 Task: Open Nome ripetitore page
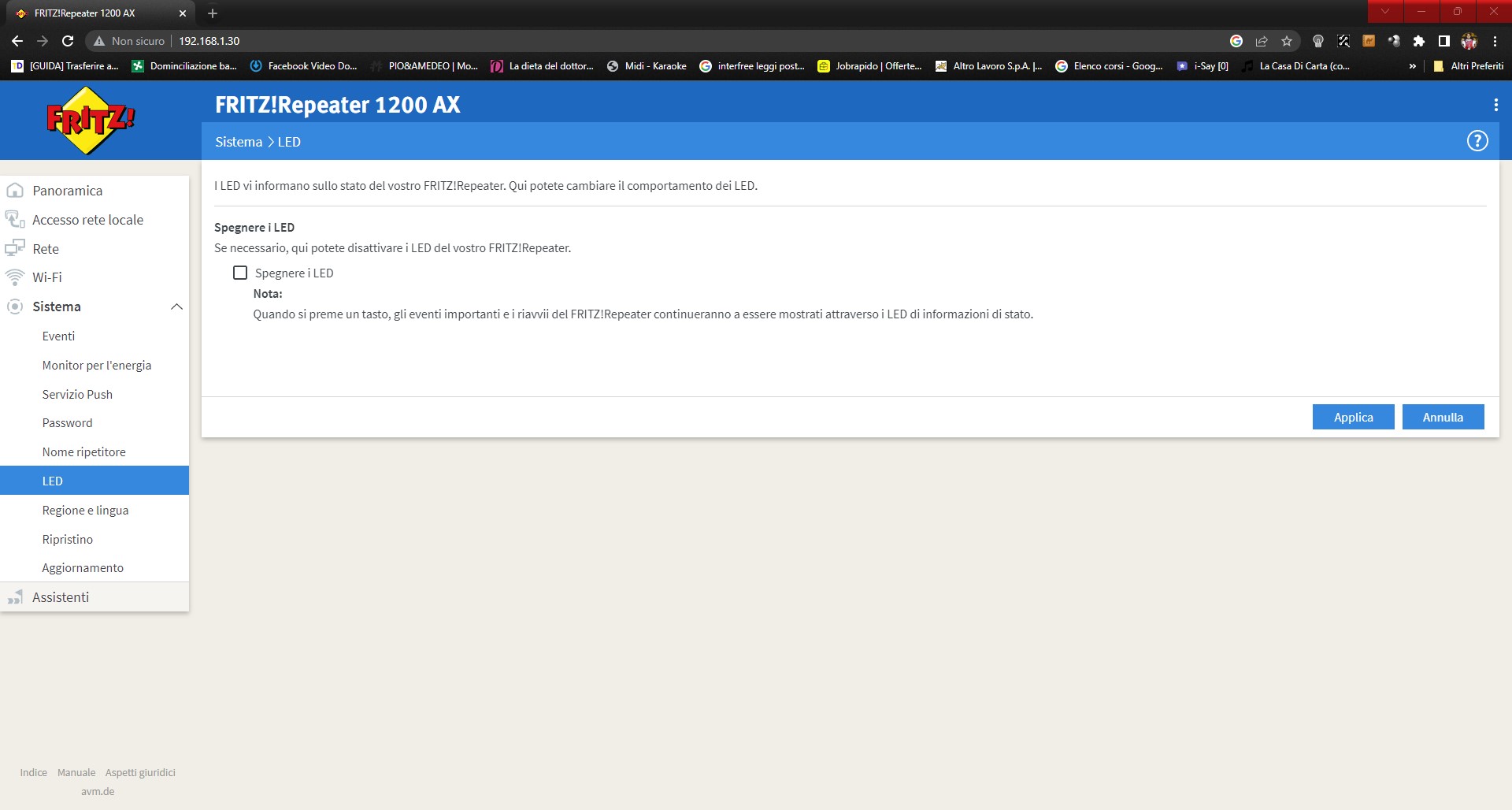pos(83,452)
